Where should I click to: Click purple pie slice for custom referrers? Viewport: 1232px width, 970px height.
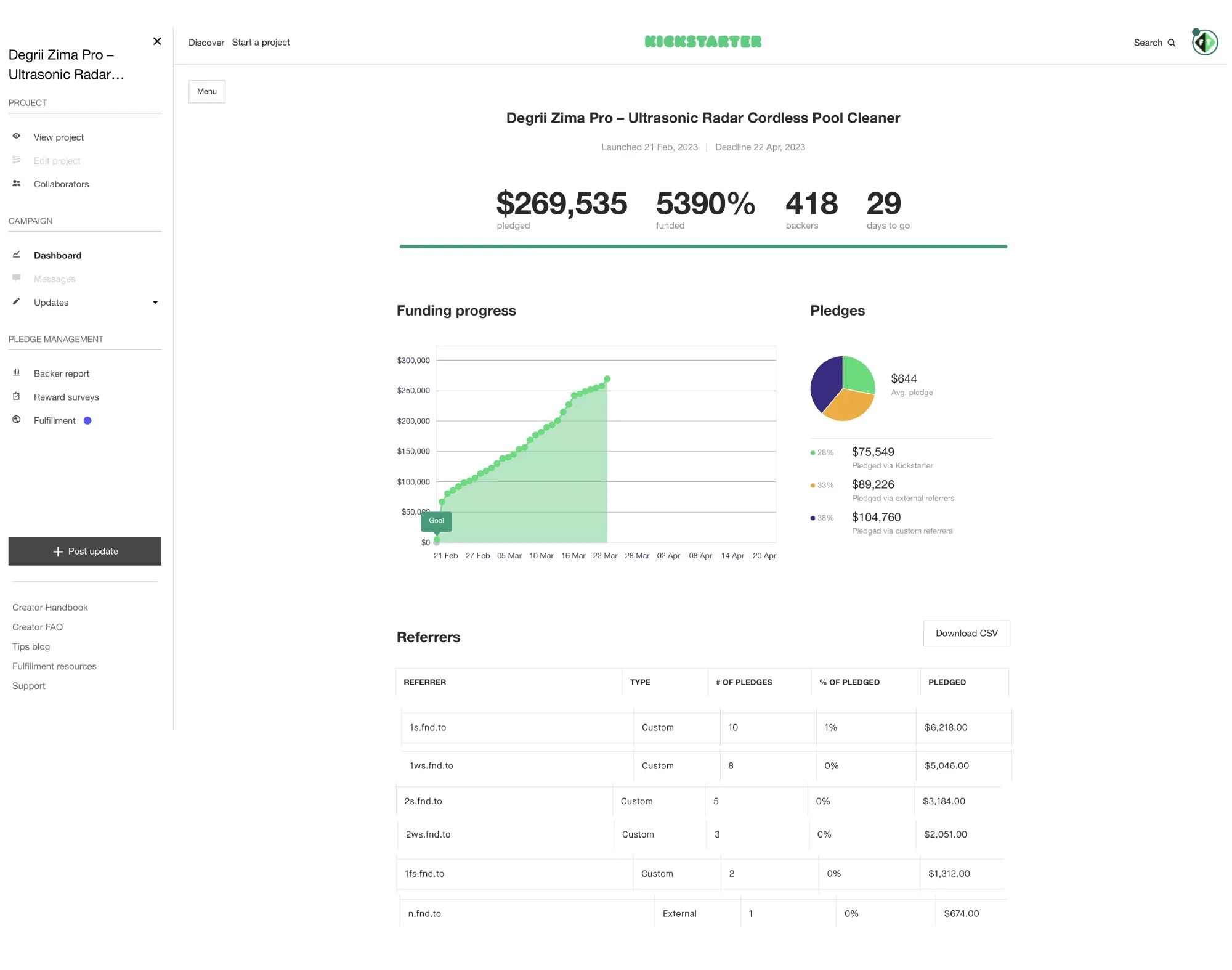825,382
